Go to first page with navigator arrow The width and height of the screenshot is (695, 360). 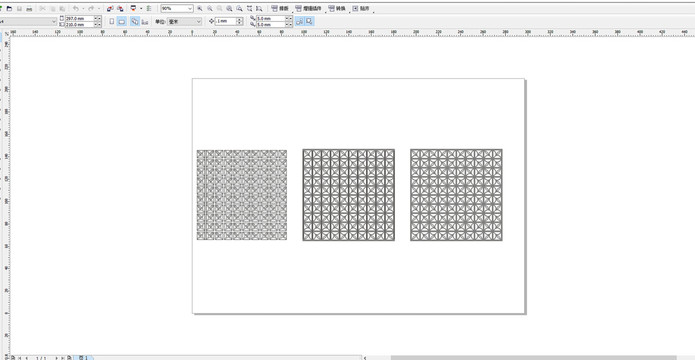20,358
